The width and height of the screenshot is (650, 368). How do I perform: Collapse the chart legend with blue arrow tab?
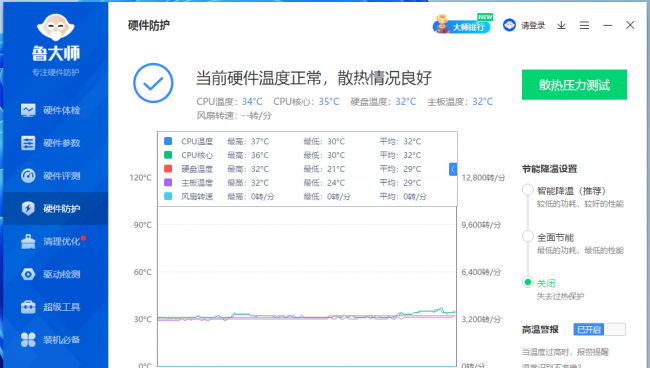pyautogui.click(x=453, y=169)
